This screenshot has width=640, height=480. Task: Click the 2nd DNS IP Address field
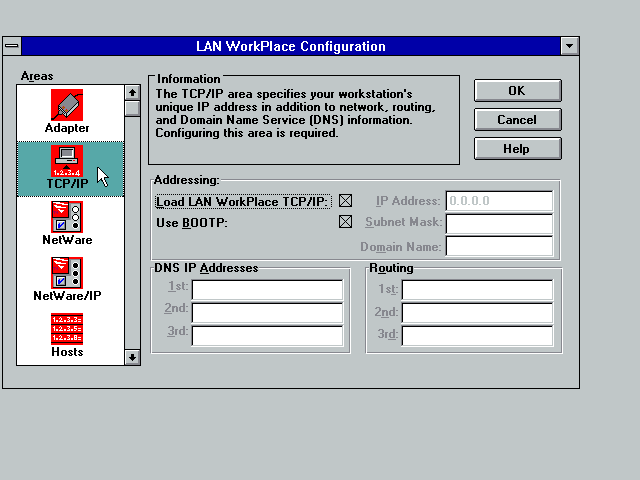pyautogui.click(x=267, y=312)
